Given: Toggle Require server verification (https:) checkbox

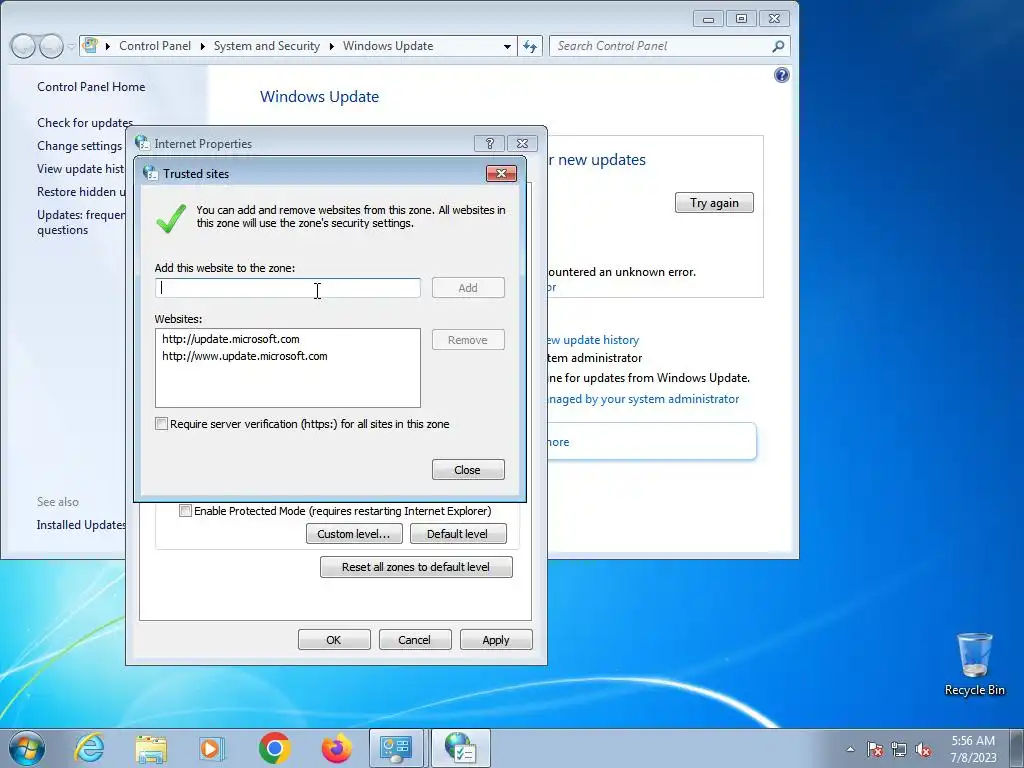Looking at the screenshot, I should (161, 424).
